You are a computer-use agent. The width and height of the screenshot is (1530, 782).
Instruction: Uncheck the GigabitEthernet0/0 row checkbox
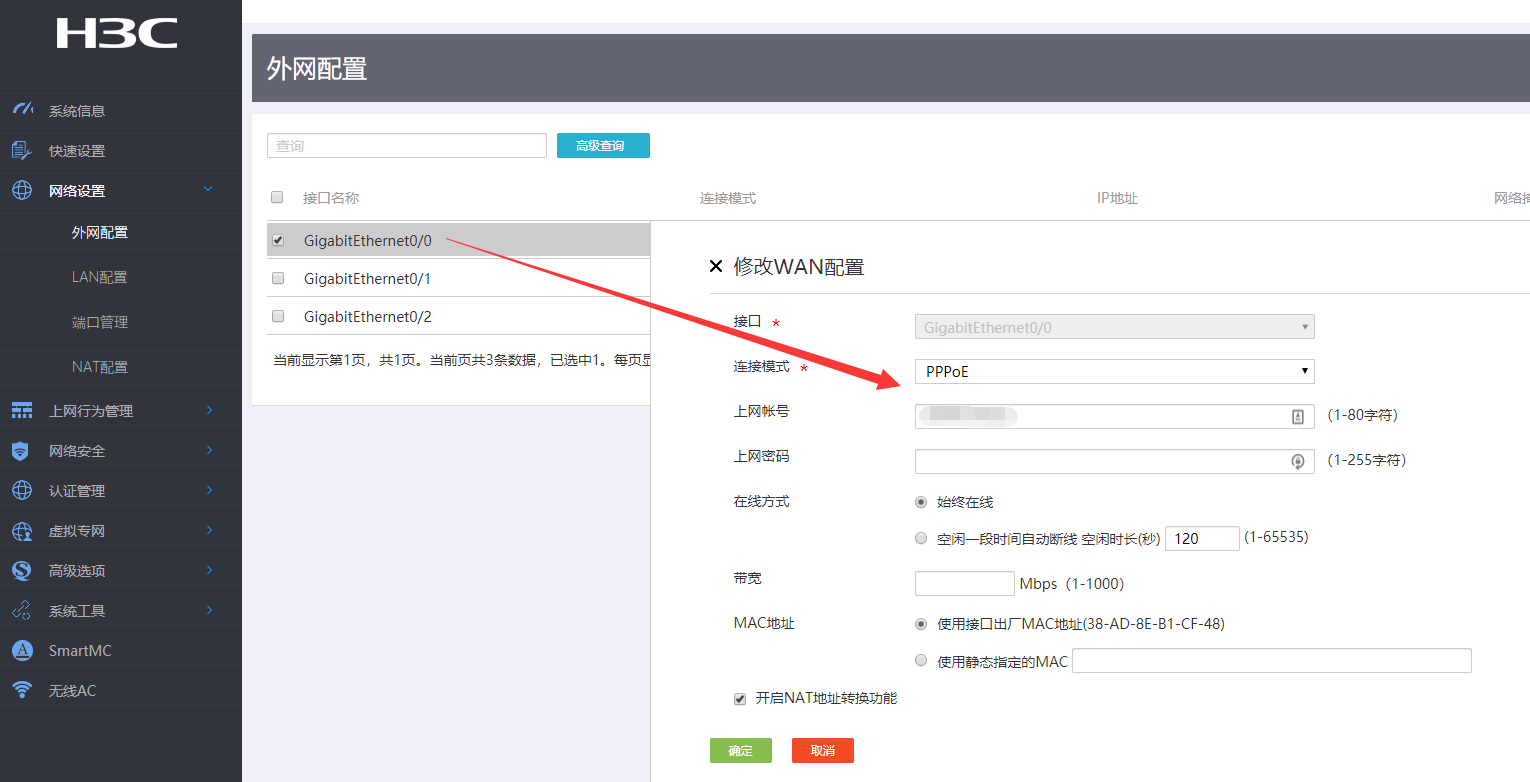(278, 240)
